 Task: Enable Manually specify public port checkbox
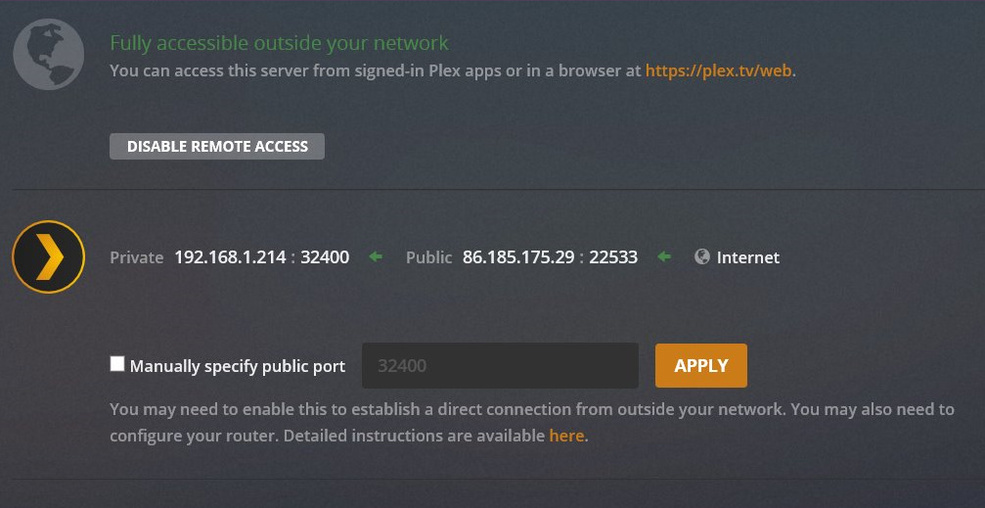(x=117, y=364)
